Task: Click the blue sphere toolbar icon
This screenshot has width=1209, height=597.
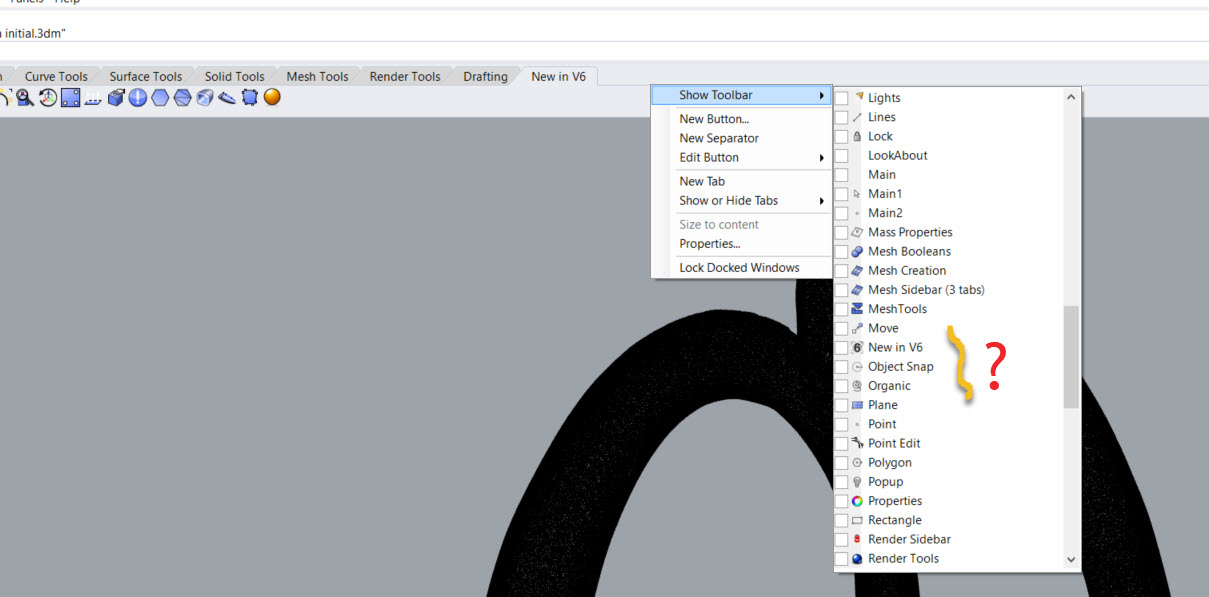Action: click(x=138, y=97)
